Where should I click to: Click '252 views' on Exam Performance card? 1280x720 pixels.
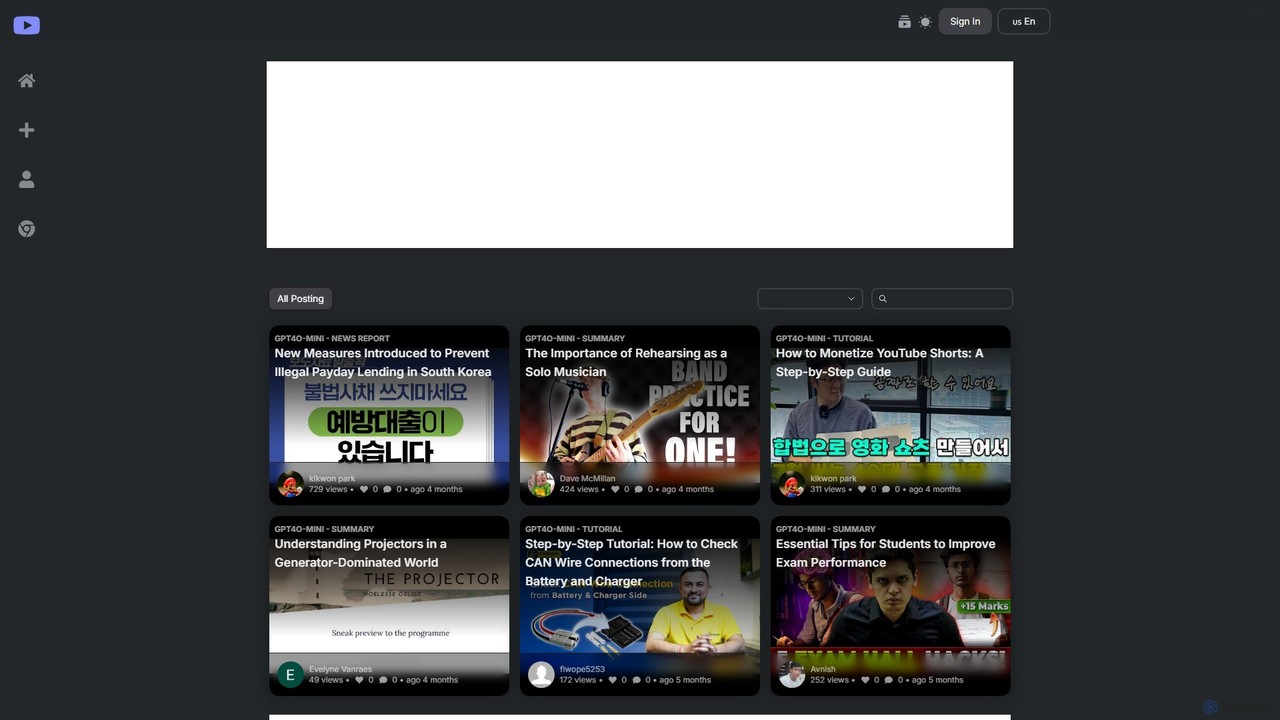tap(830, 680)
